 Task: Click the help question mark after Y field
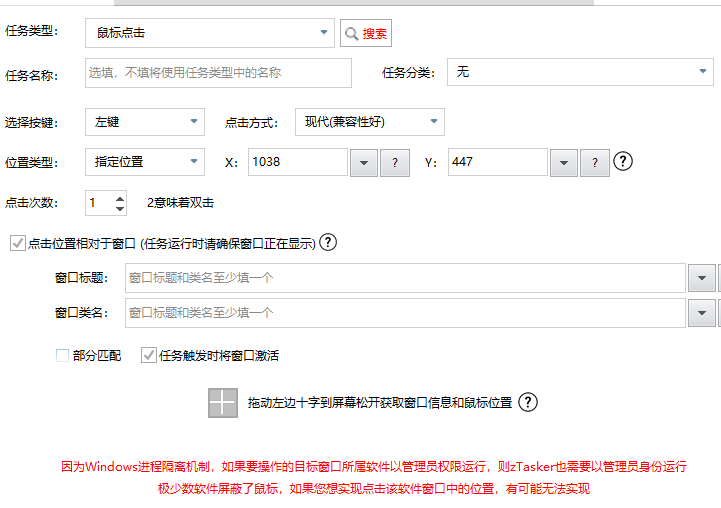[624, 162]
